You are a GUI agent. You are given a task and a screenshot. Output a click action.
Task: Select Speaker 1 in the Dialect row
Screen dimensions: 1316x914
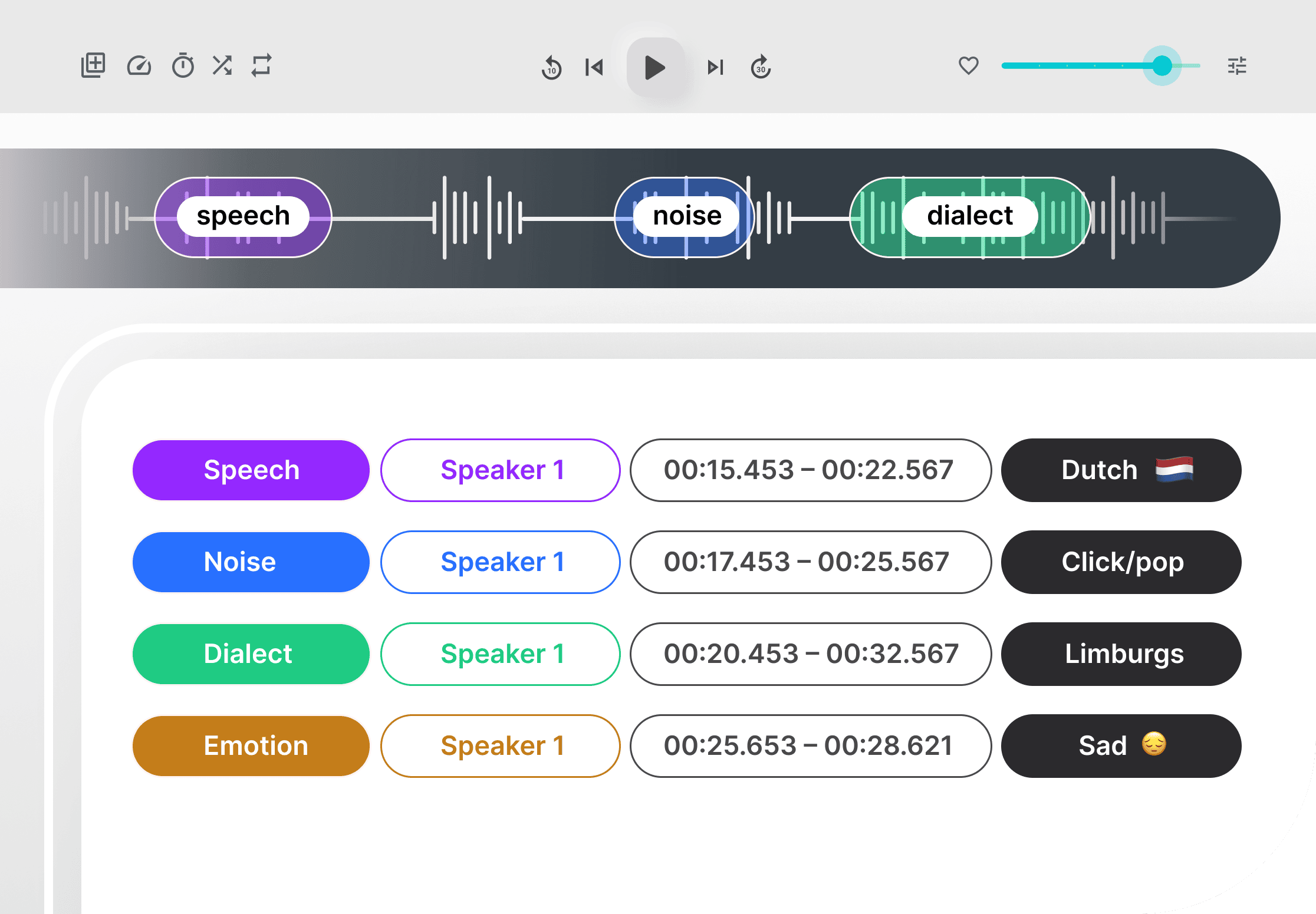pos(501,654)
